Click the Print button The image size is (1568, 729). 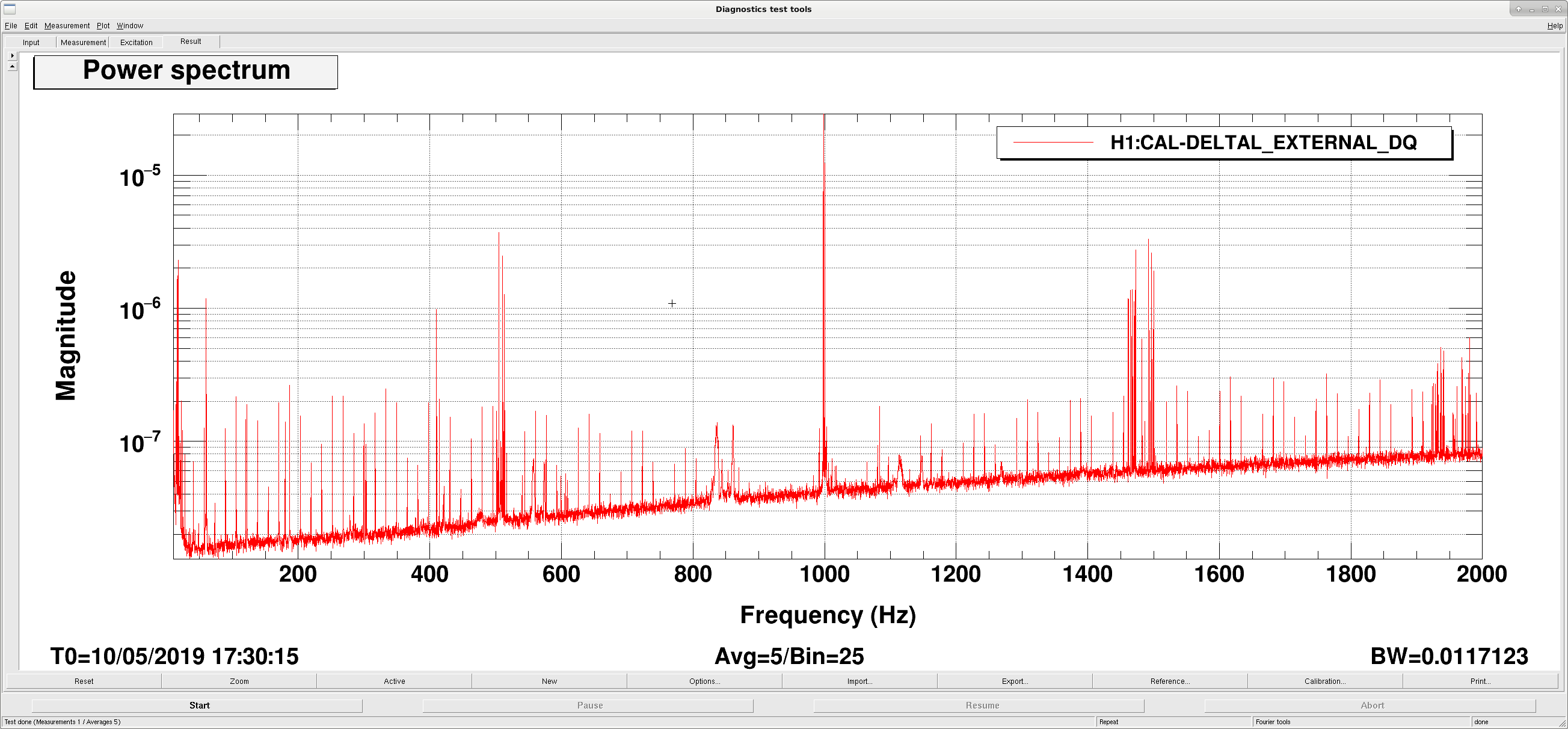tap(1481, 681)
